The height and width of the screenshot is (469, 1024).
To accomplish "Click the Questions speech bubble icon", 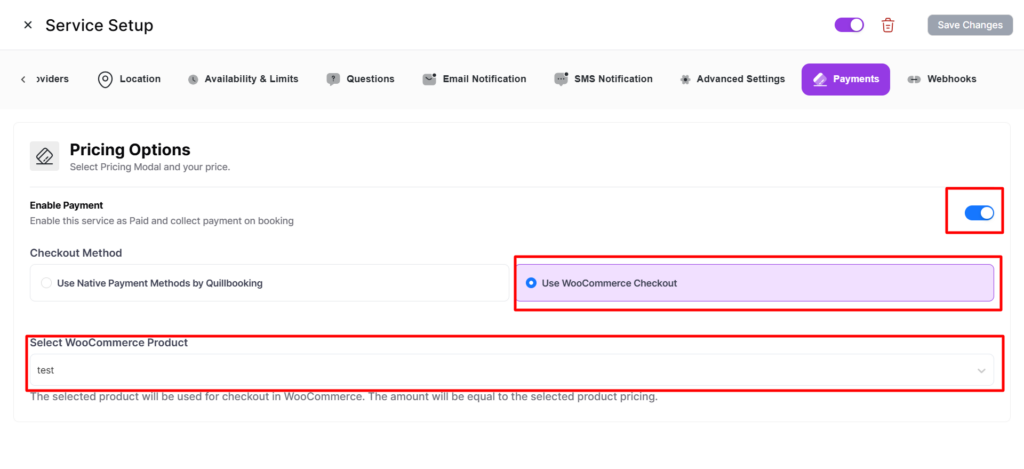I will click(x=333, y=79).
